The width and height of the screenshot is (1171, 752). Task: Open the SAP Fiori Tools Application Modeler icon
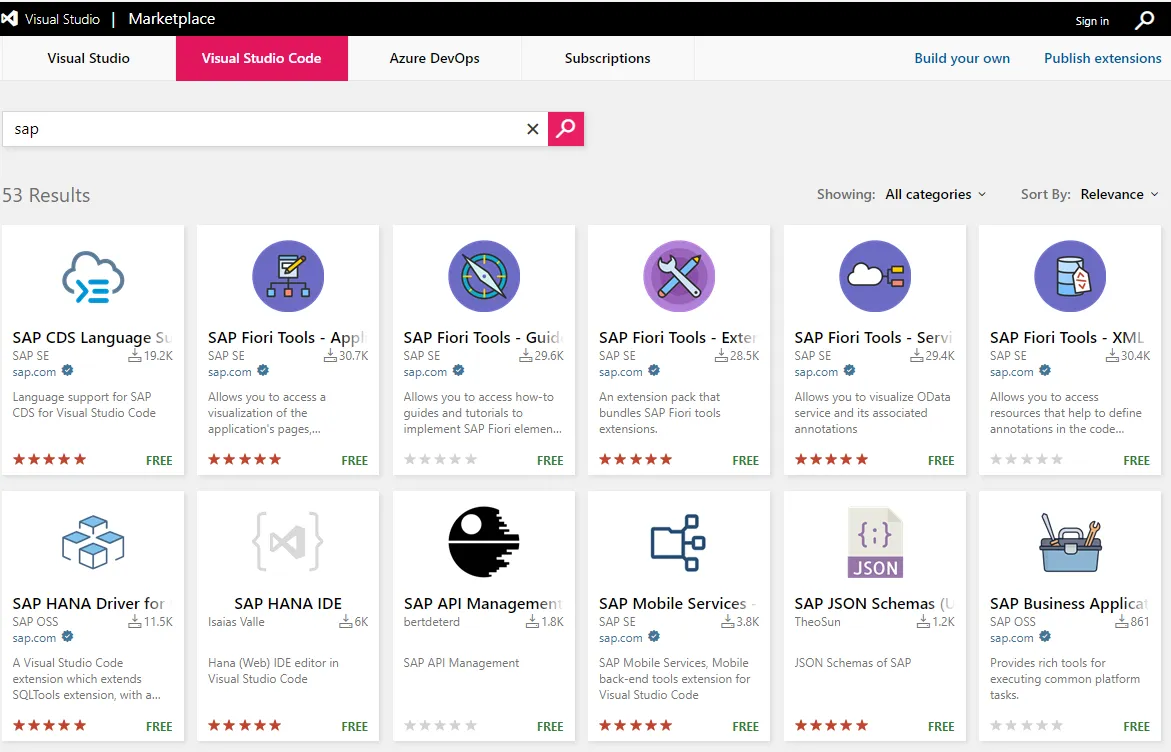(288, 277)
